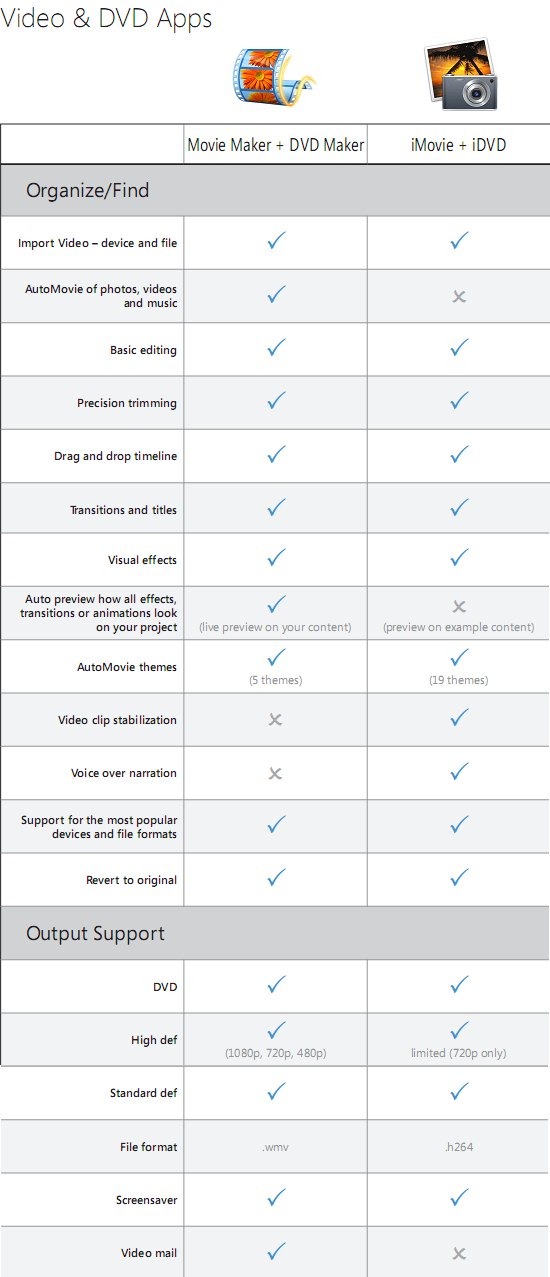Click Movie Maker X mark for Voice over narration
Viewport: 550px width, 1277px height.
point(276,773)
